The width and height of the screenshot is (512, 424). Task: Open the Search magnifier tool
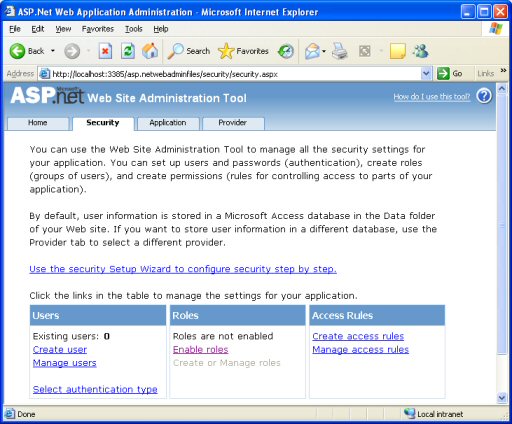(x=189, y=51)
